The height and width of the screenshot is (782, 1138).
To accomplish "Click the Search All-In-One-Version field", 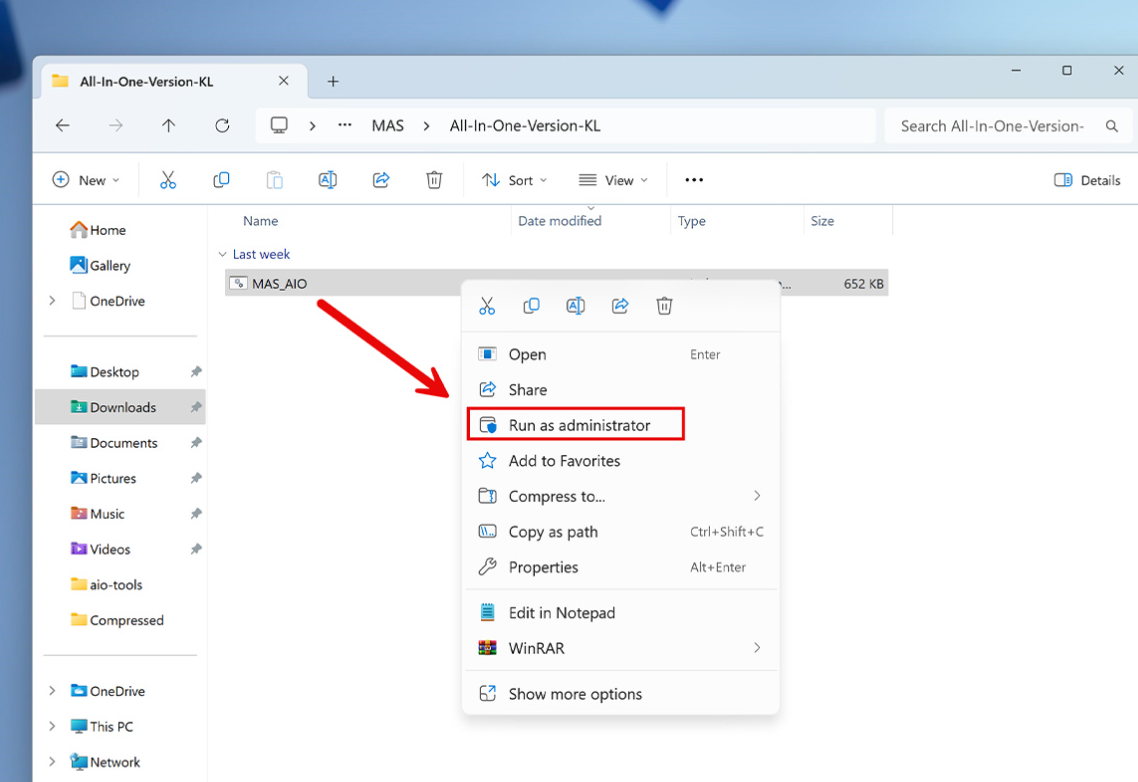I will pos(992,126).
